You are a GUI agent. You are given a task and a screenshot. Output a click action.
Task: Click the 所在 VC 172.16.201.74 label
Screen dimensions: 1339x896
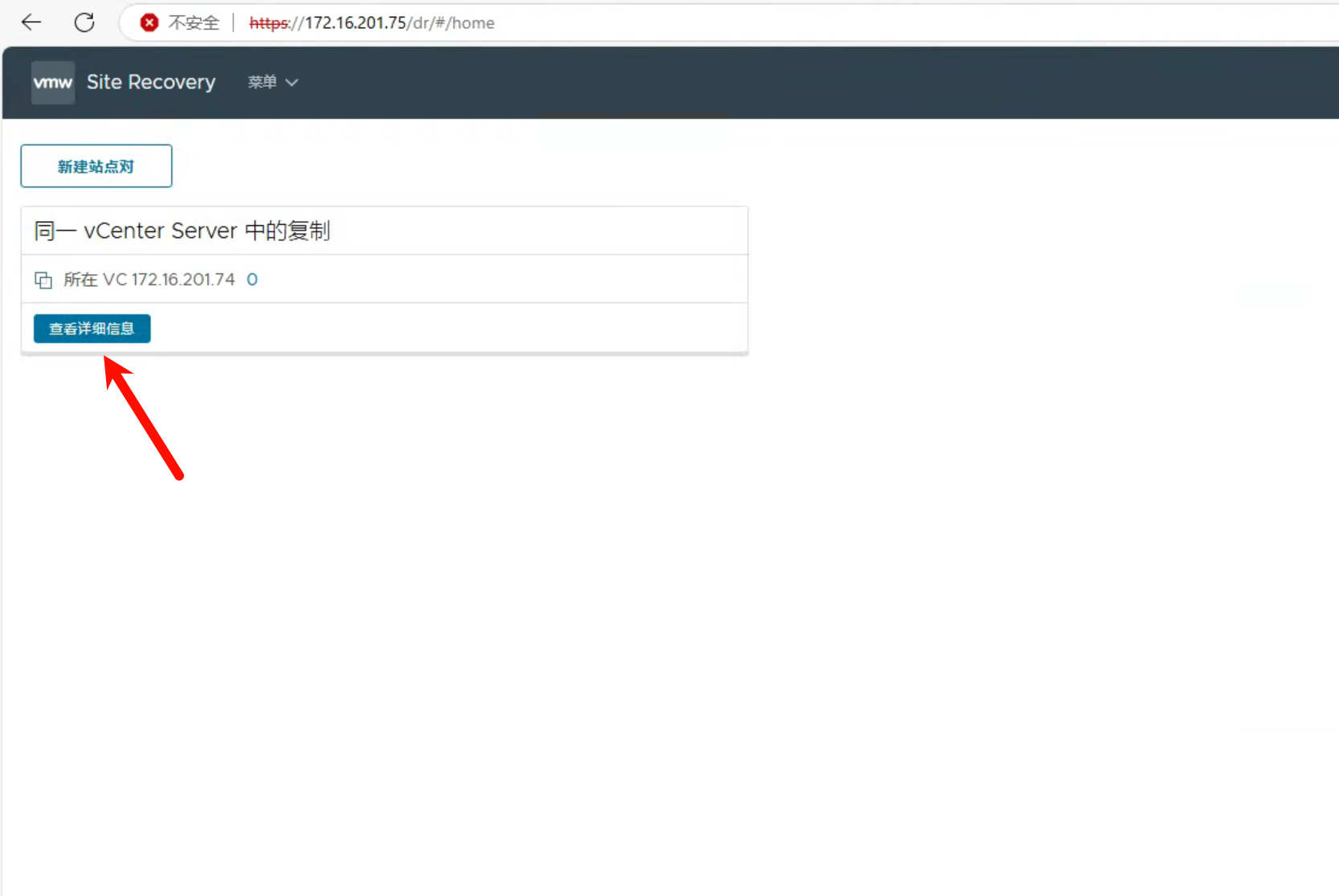click(149, 280)
